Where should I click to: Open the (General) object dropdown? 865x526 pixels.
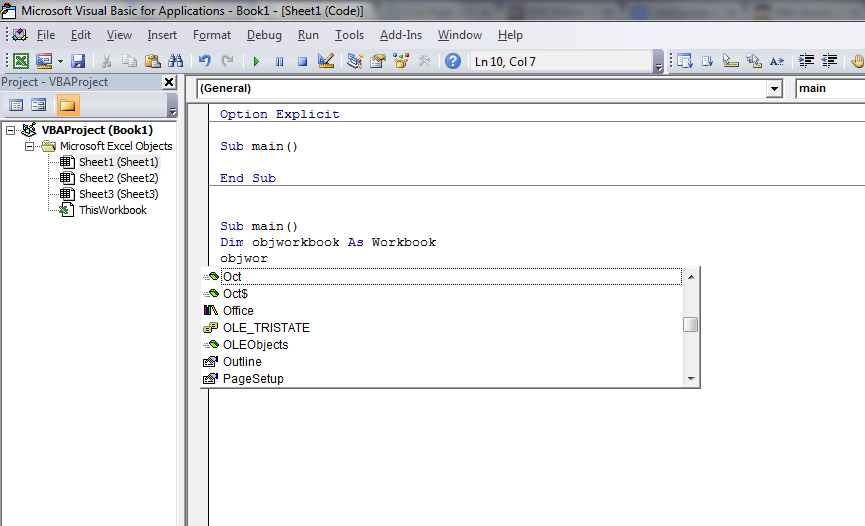point(774,89)
